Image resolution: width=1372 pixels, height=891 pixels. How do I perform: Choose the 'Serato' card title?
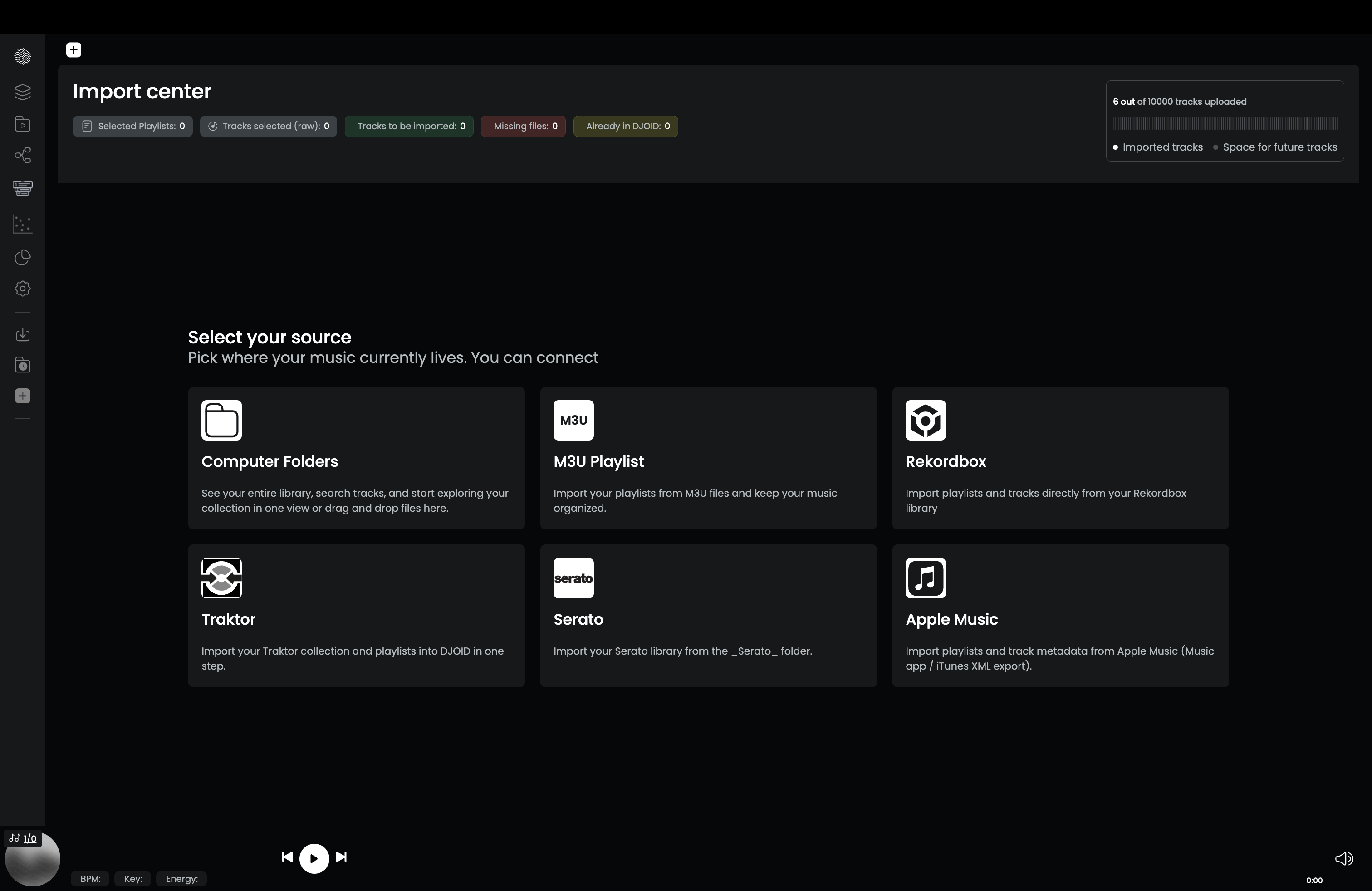tap(578, 619)
